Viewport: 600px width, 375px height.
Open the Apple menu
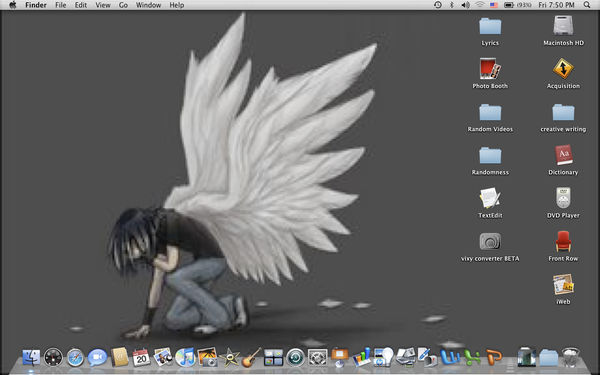[13, 5]
